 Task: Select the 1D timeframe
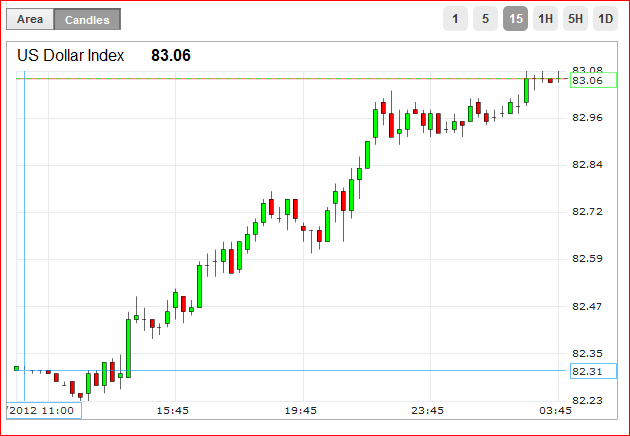pyautogui.click(x=605, y=18)
